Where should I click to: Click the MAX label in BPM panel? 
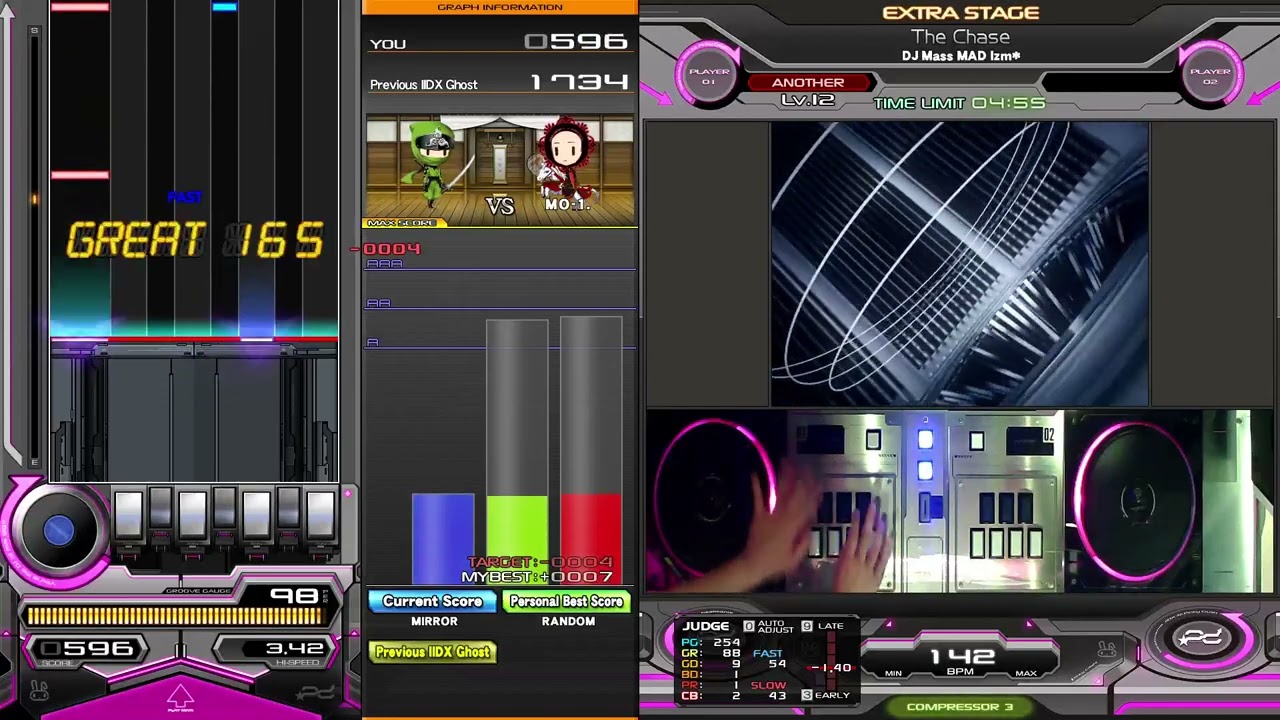pos(1026,673)
